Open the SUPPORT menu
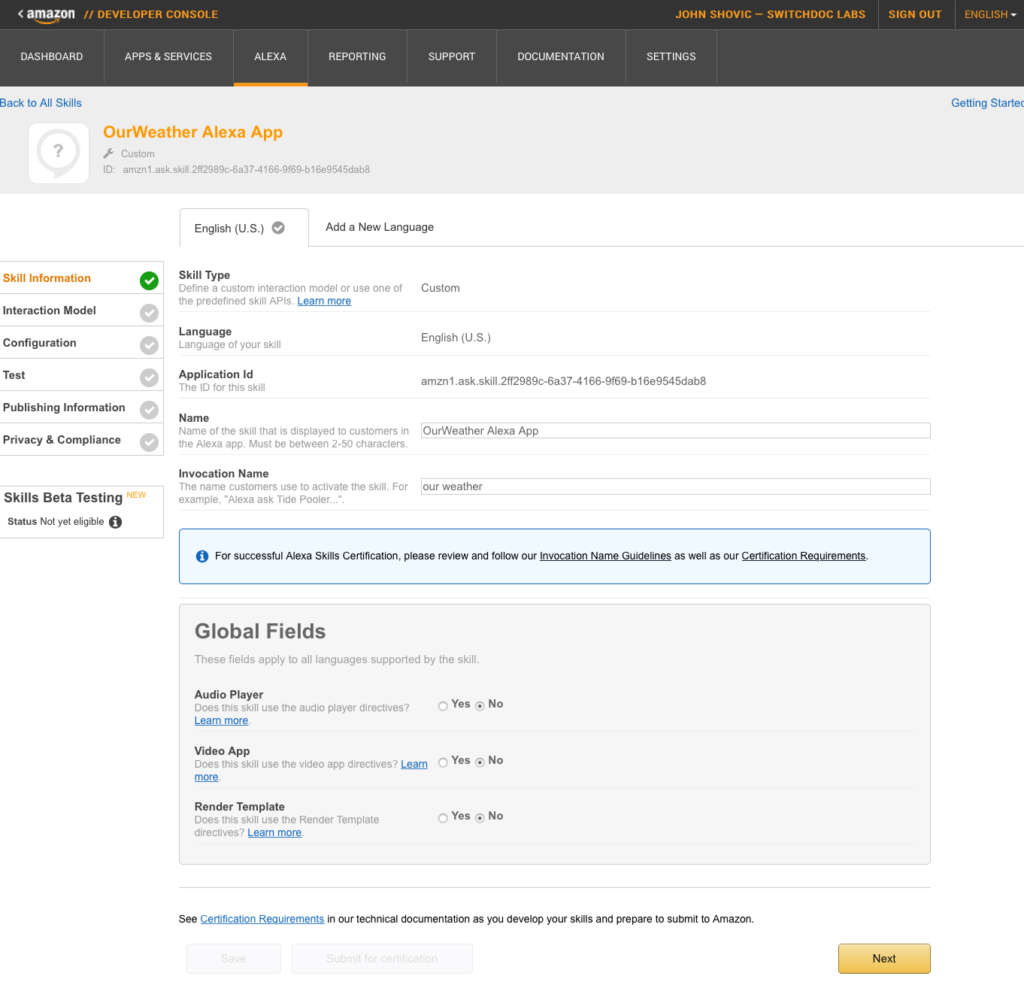 [451, 57]
